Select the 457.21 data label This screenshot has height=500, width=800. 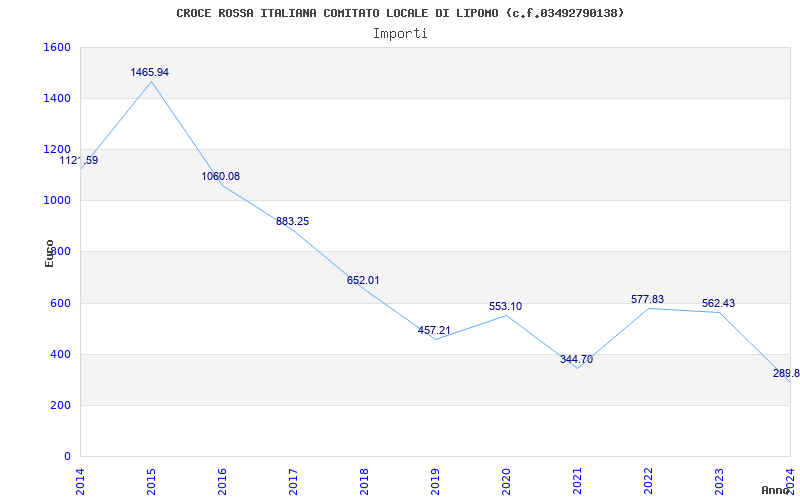[434, 330]
